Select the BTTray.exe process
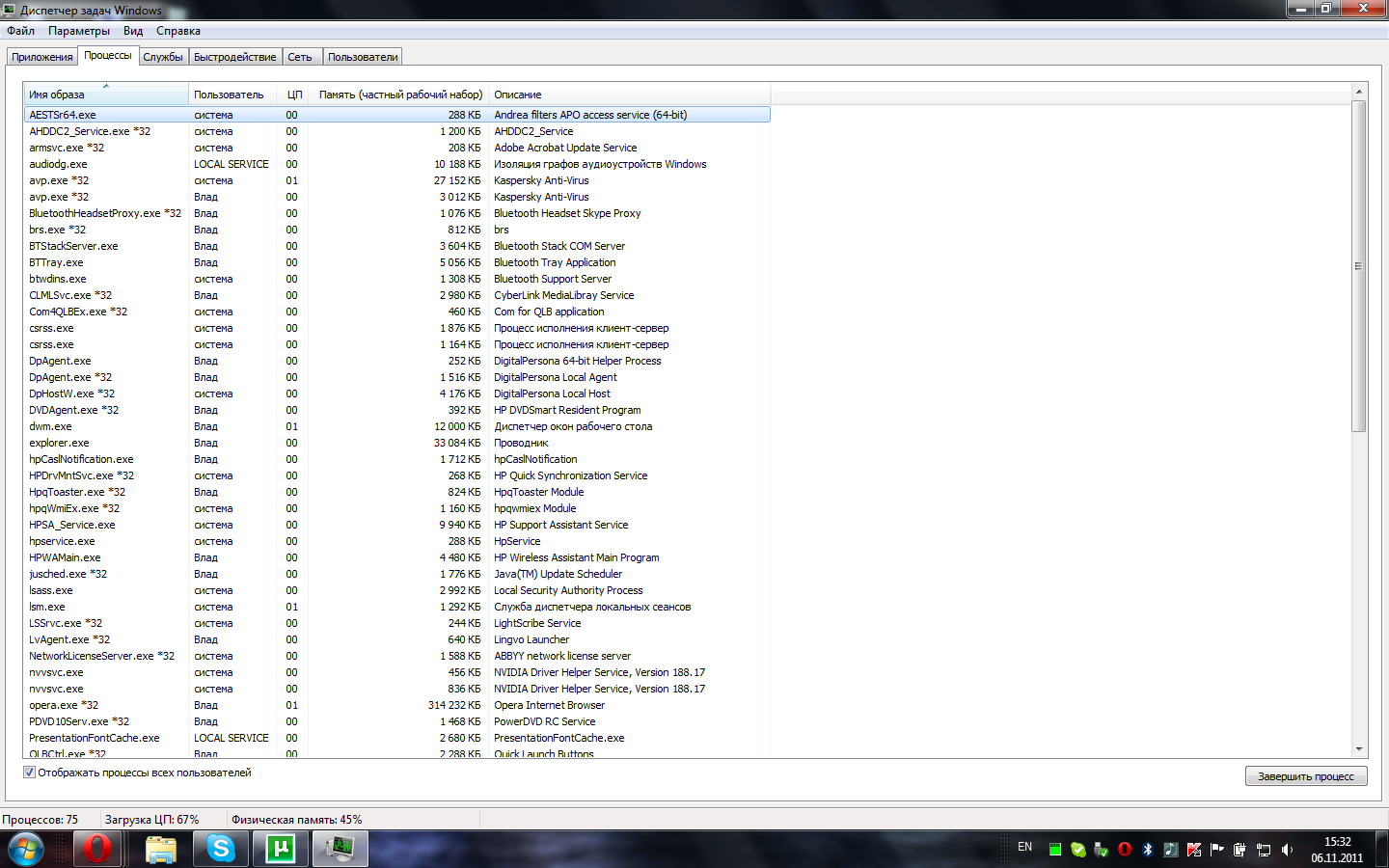The width and height of the screenshot is (1389, 868). click(396, 262)
